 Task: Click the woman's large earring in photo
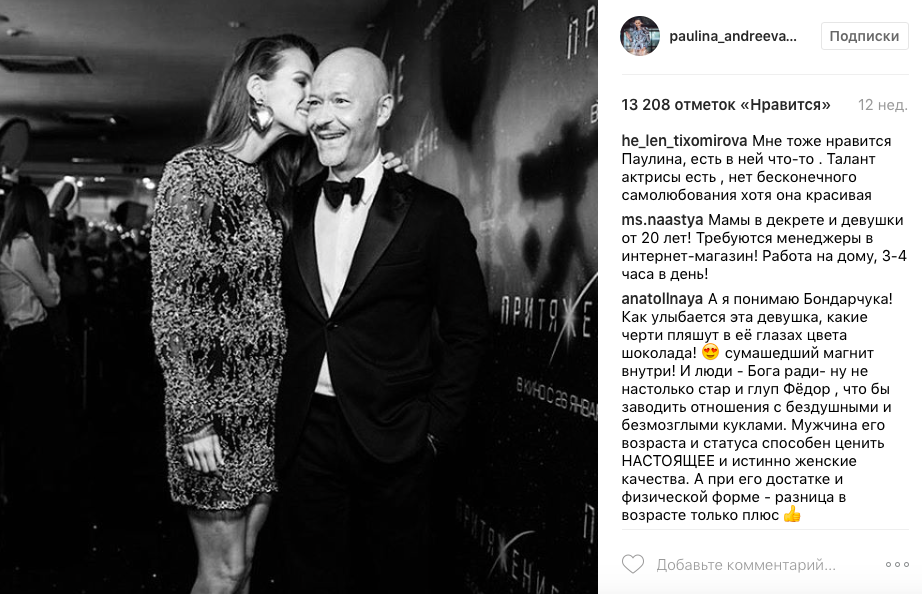[x=260, y=115]
